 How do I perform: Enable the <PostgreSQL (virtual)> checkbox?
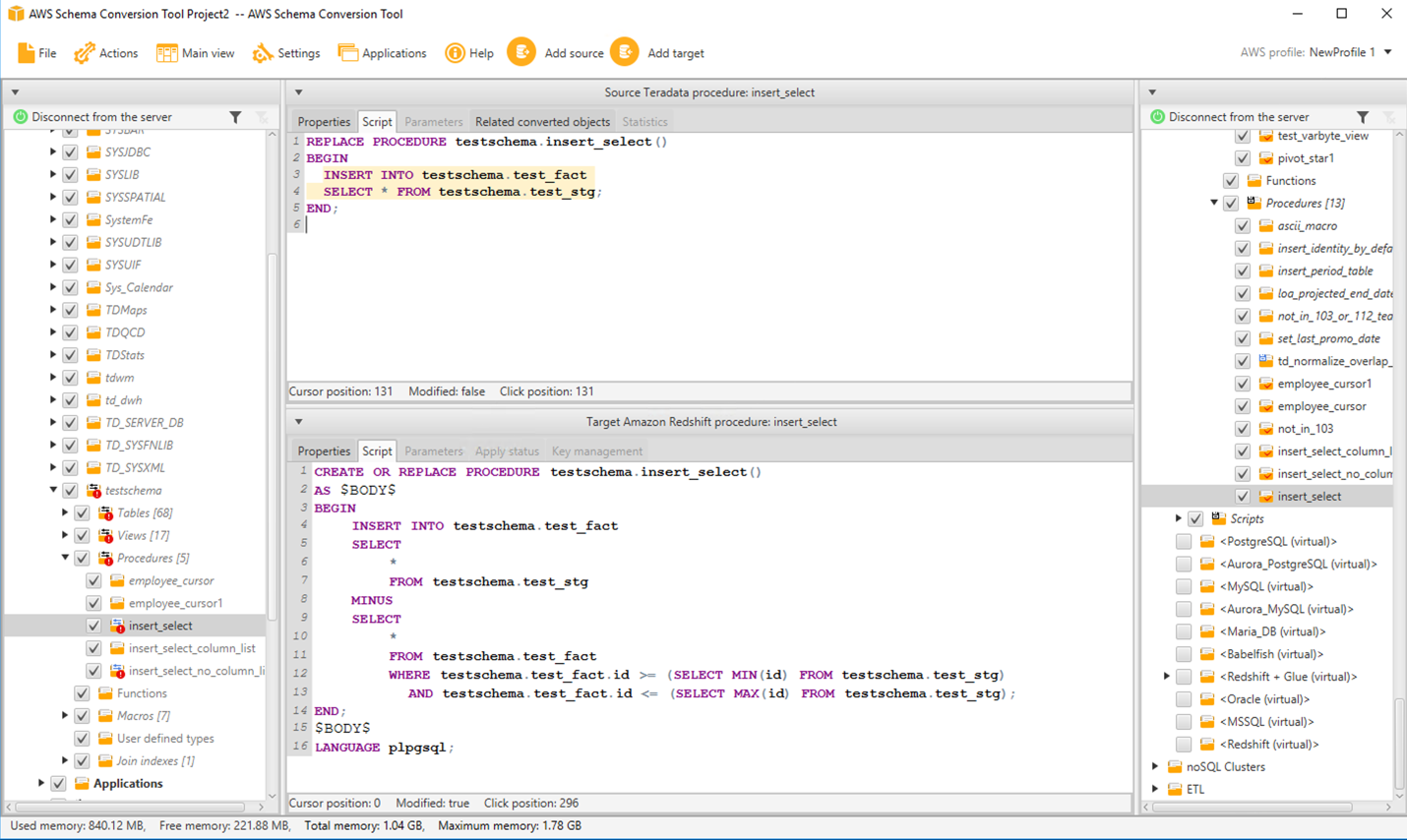click(x=1184, y=541)
